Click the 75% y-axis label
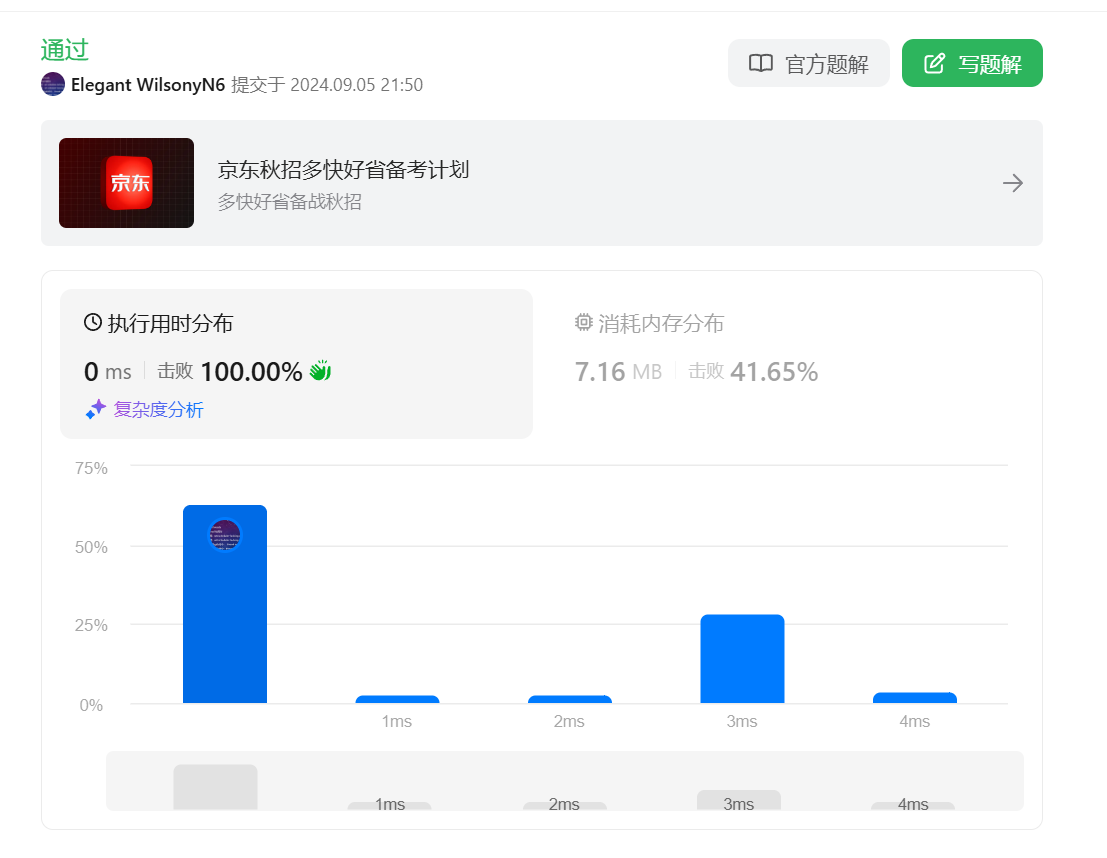1107x858 pixels. pyautogui.click(x=91, y=468)
